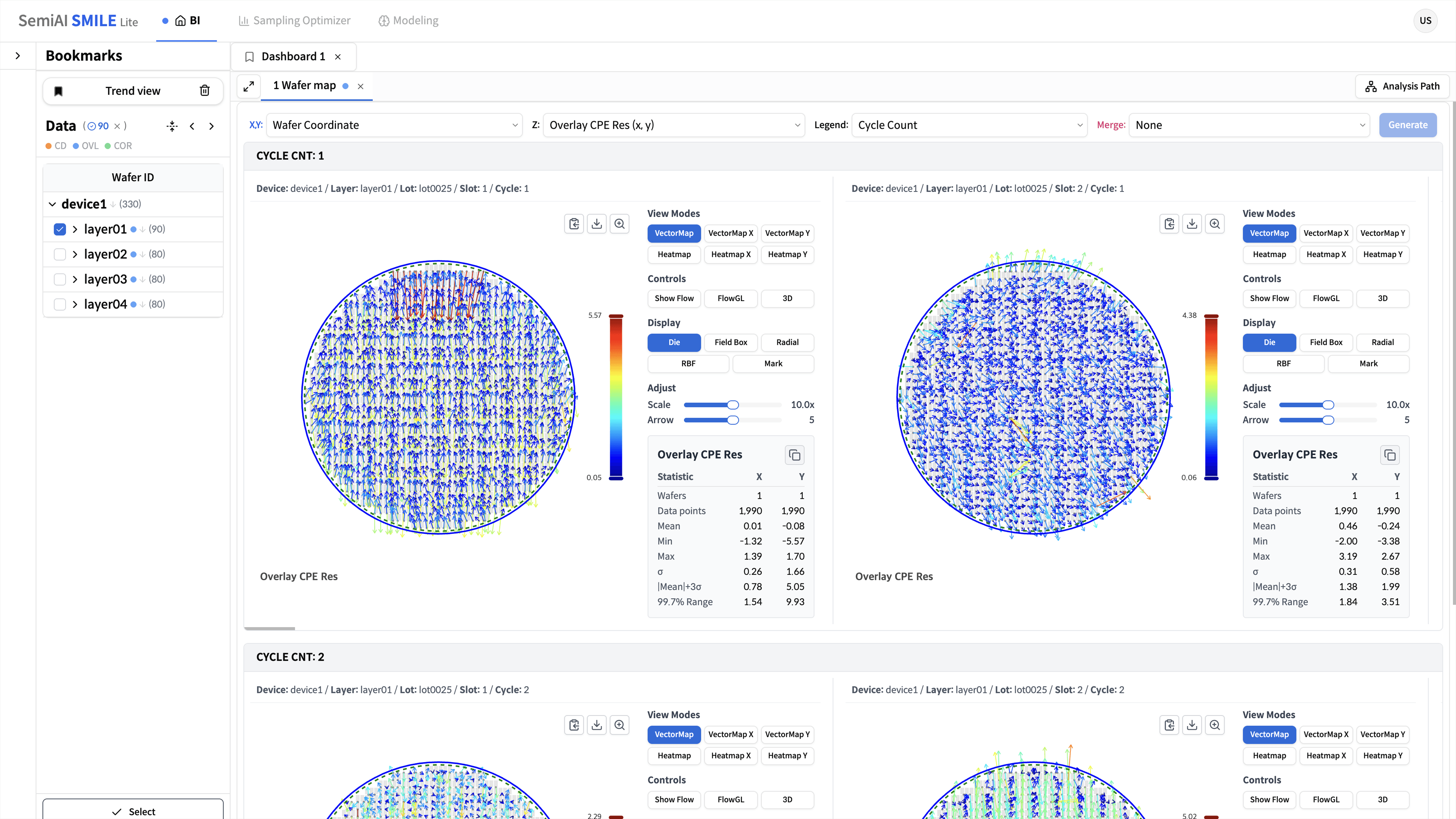Copy Slot 1 Cycle 1 wafer map to clipboard
This screenshot has width=1456, height=819.
point(574,224)
